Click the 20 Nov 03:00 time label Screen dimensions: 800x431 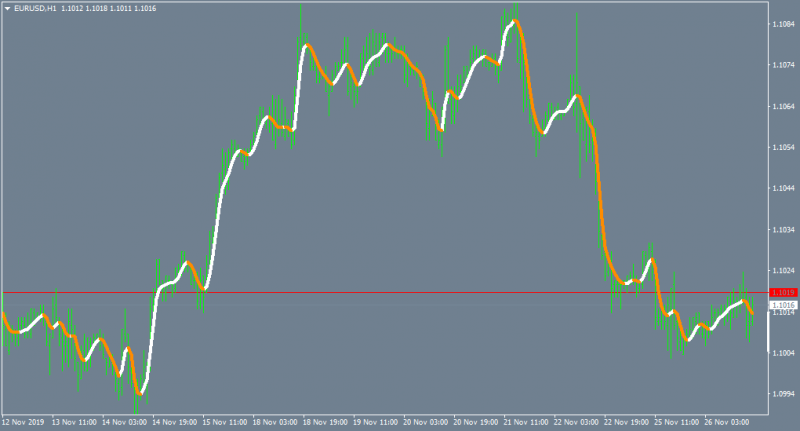click(426, 422)
